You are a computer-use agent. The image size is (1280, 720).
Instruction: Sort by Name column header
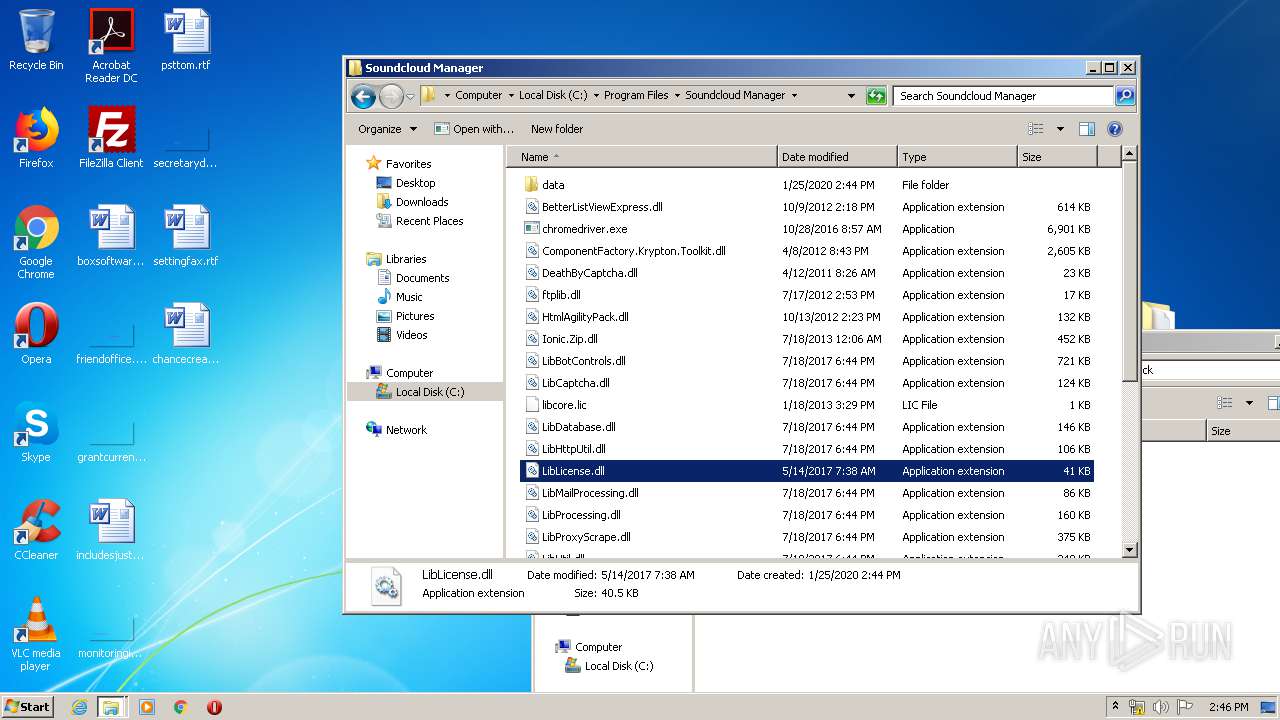click(x=642, y=157)
